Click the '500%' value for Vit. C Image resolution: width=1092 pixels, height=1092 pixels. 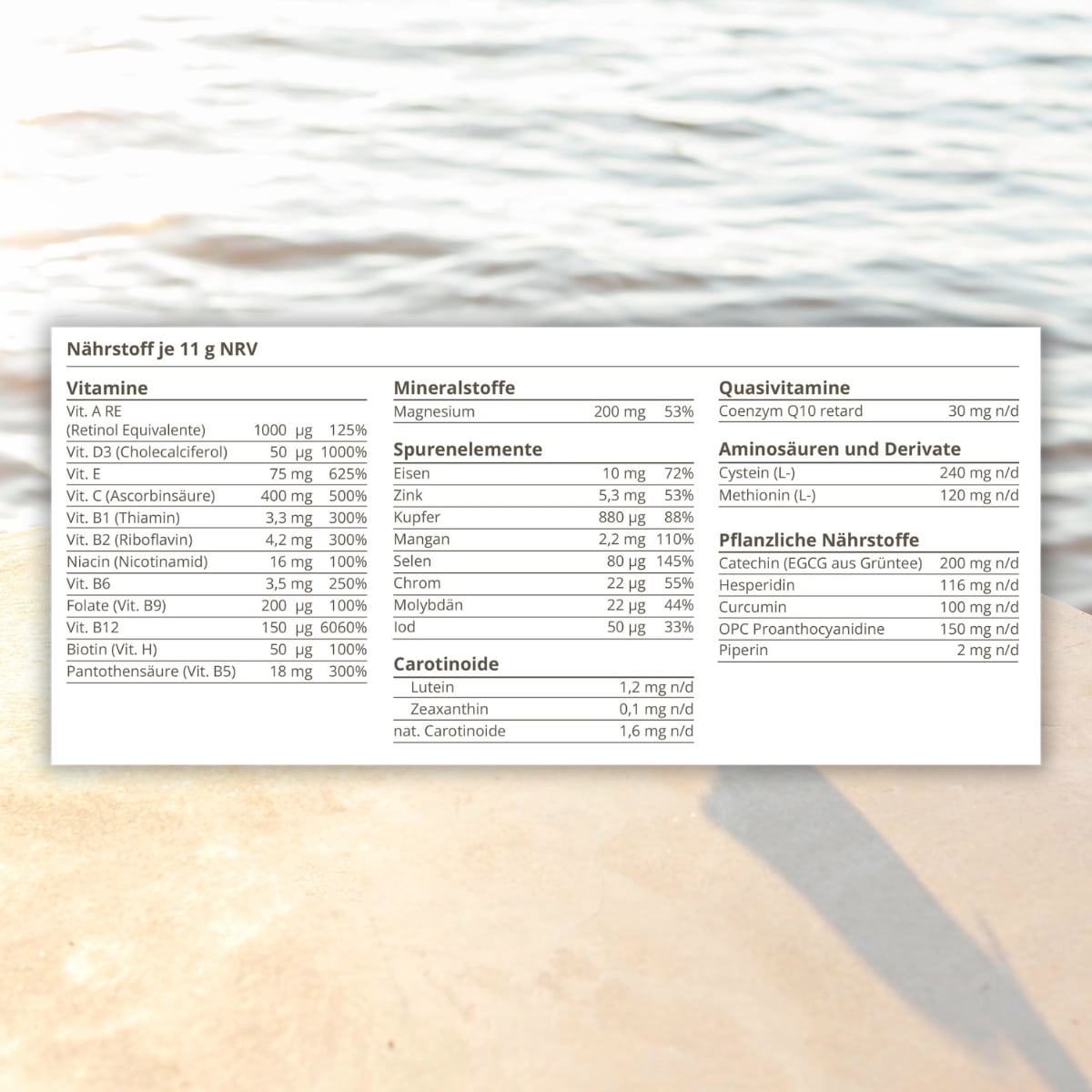coord(349,496)
